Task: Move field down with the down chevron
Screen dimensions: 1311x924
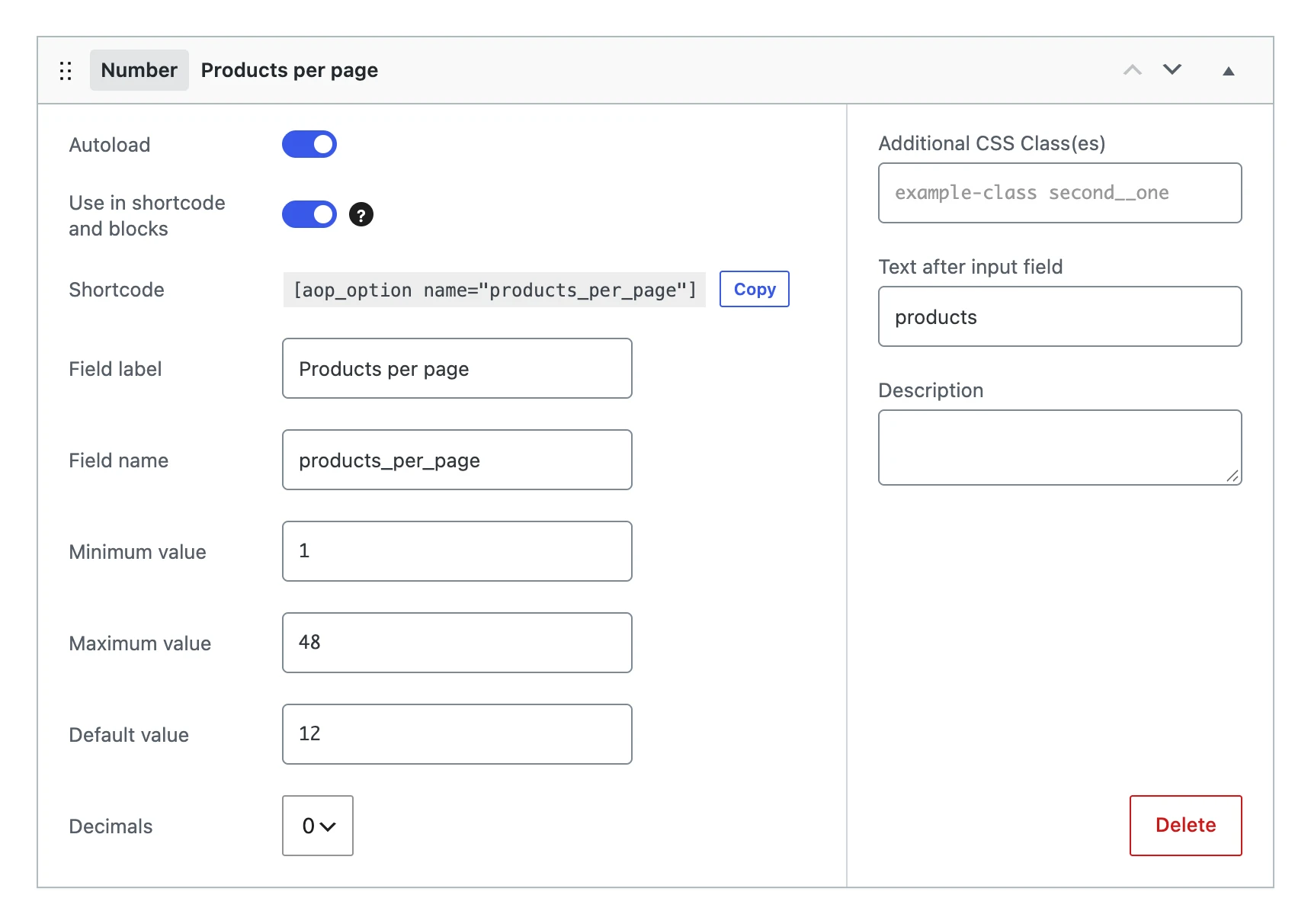Action: click(1172, 69)
